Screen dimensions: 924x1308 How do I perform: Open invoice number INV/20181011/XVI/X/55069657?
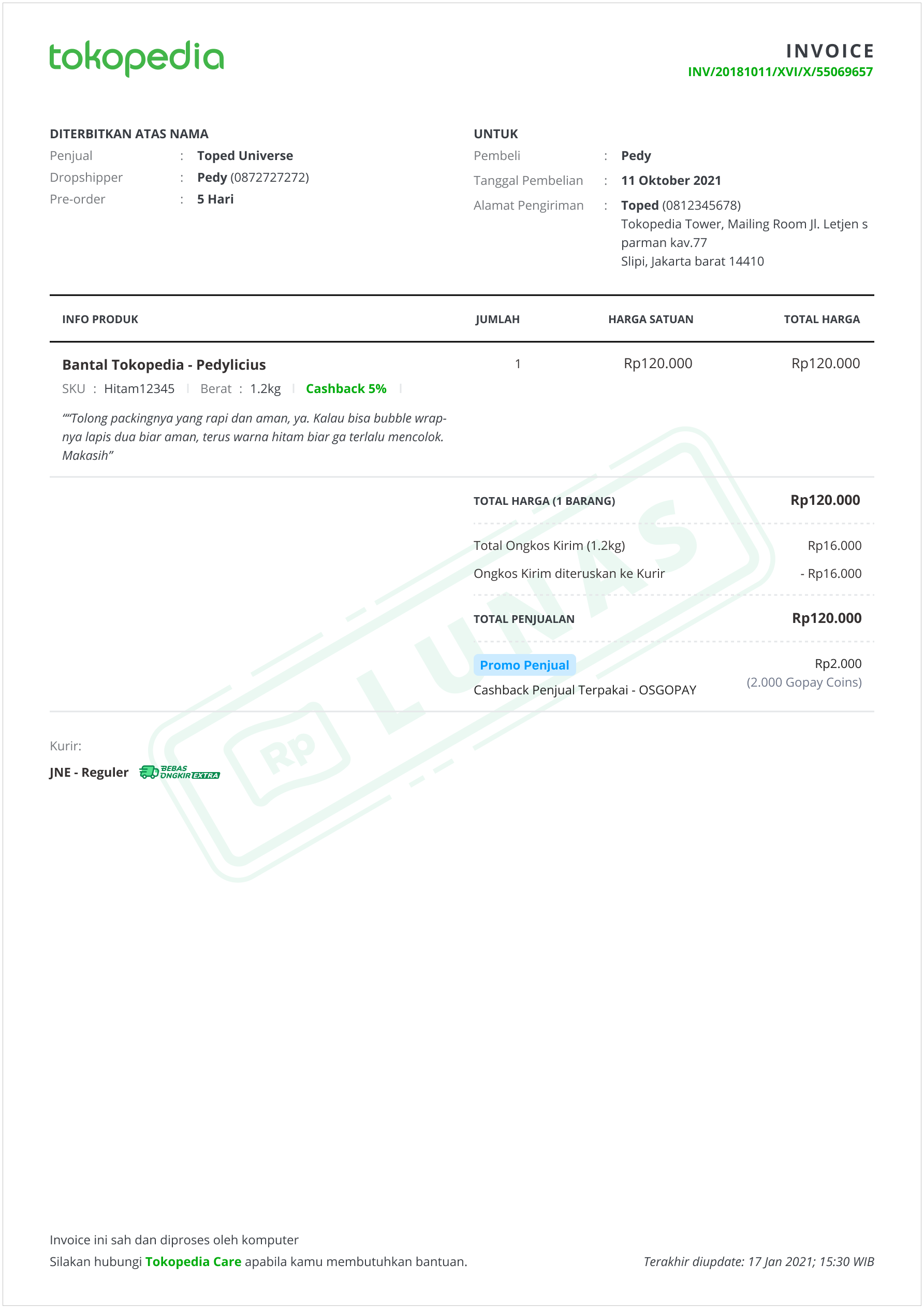pyautogui.click(x=780, y=72)
